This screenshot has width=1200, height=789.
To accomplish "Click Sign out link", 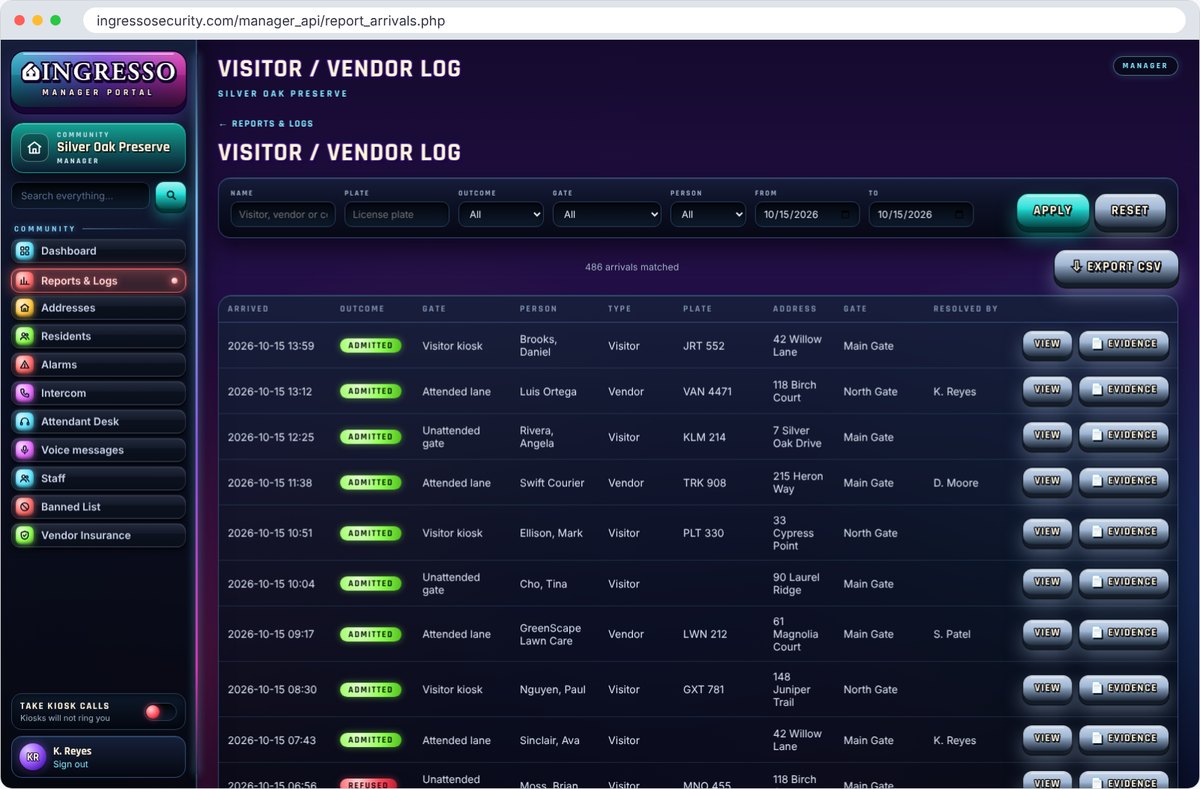I will pyautogui.click(x=71, y=764).
